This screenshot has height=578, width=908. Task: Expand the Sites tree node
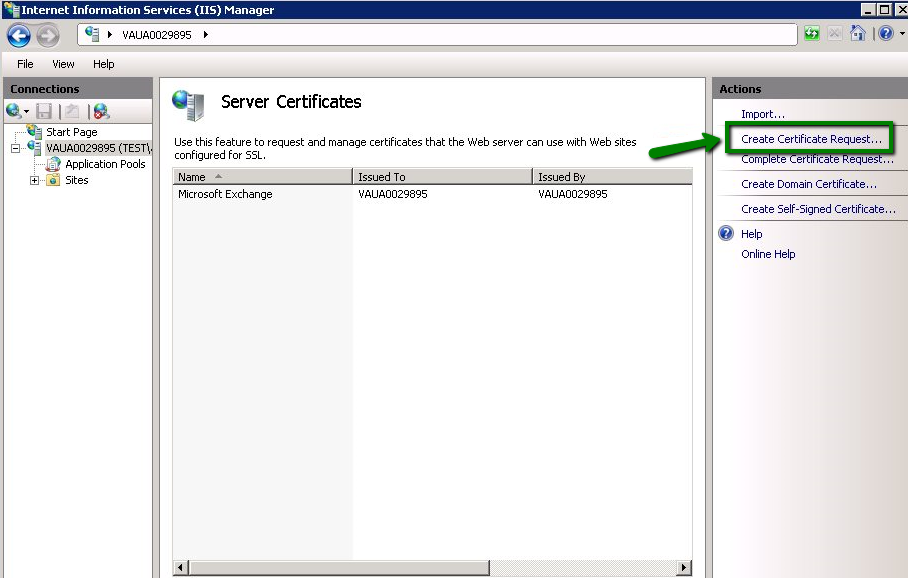pyautogui.click(x=35, y=180)
